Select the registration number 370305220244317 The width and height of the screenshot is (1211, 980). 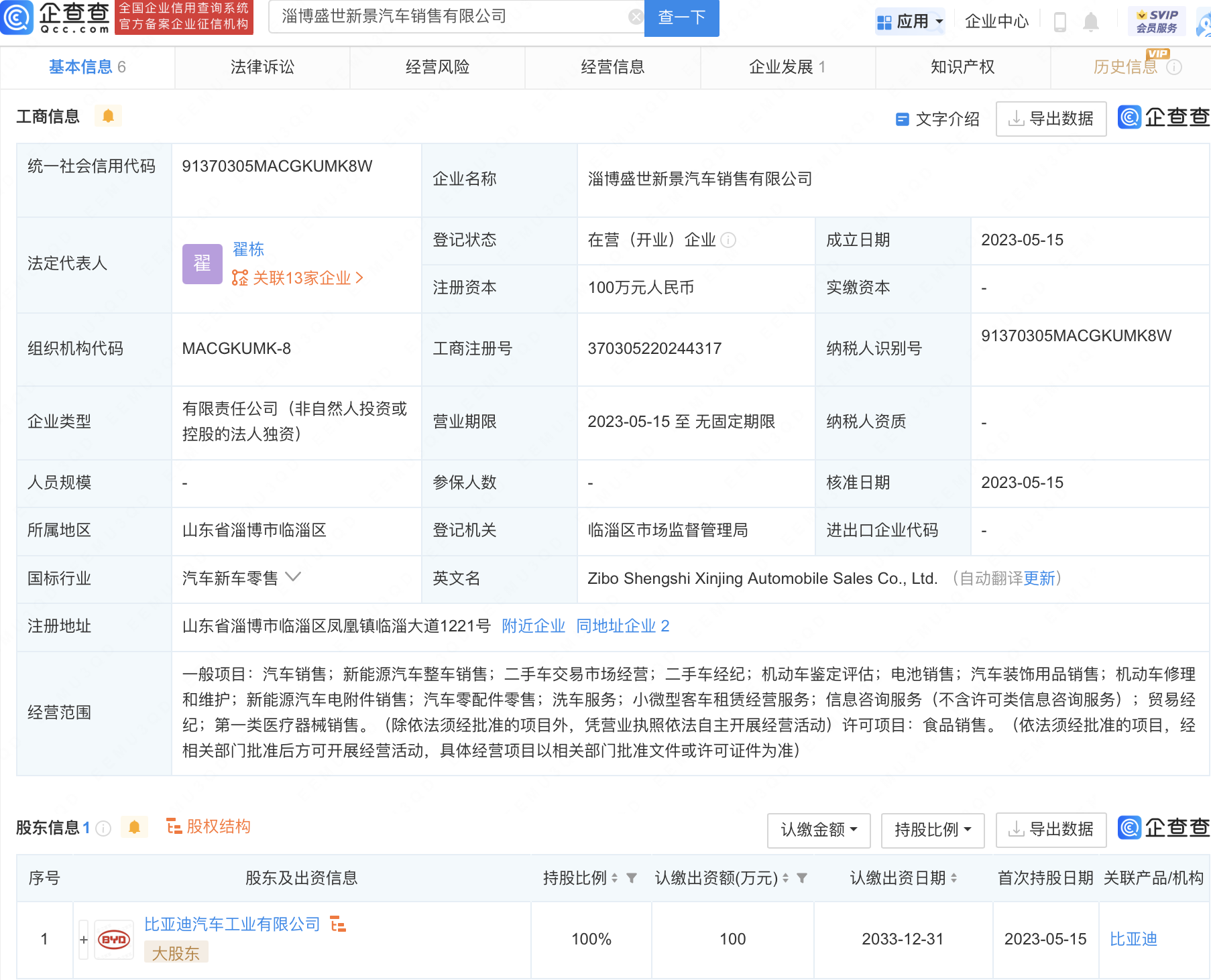click(654, 349)
